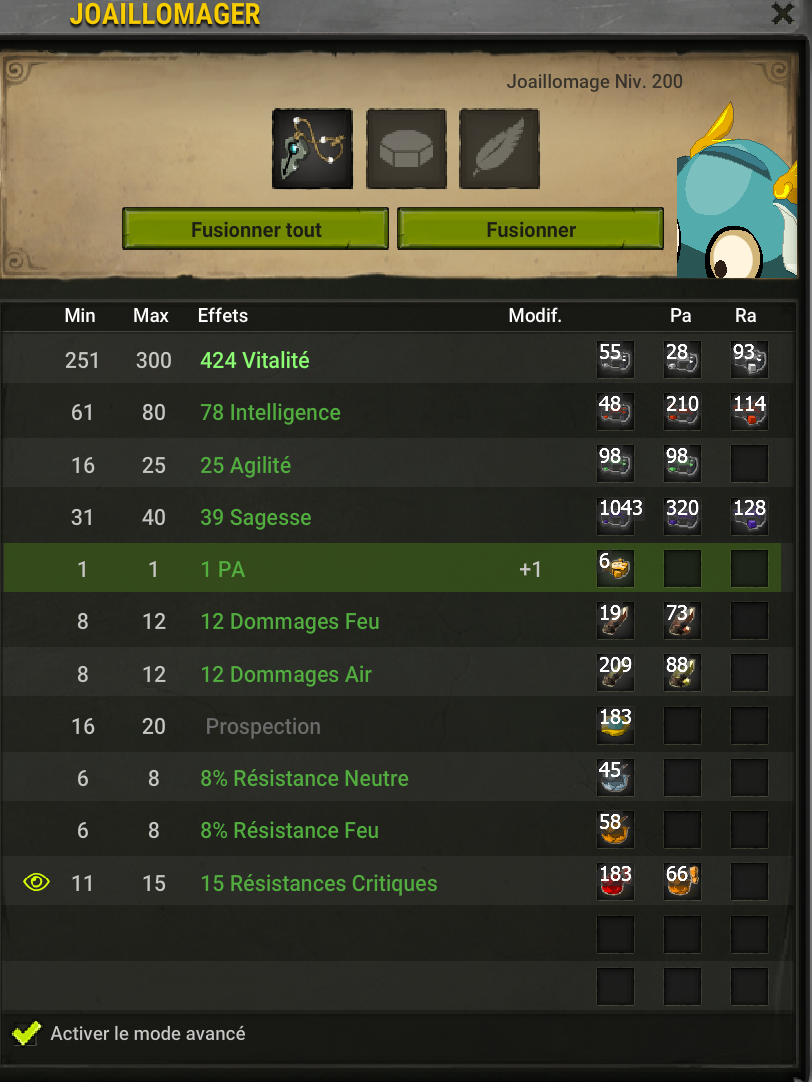The width and height of the screenshot is (812, 1082).
Task: Click the Effets column header
Action: tap(223, 315)
